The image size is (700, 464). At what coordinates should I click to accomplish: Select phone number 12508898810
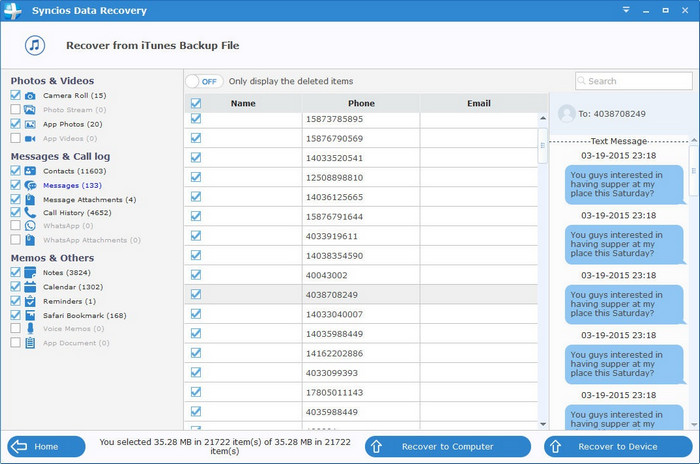[x=334, y=178]
